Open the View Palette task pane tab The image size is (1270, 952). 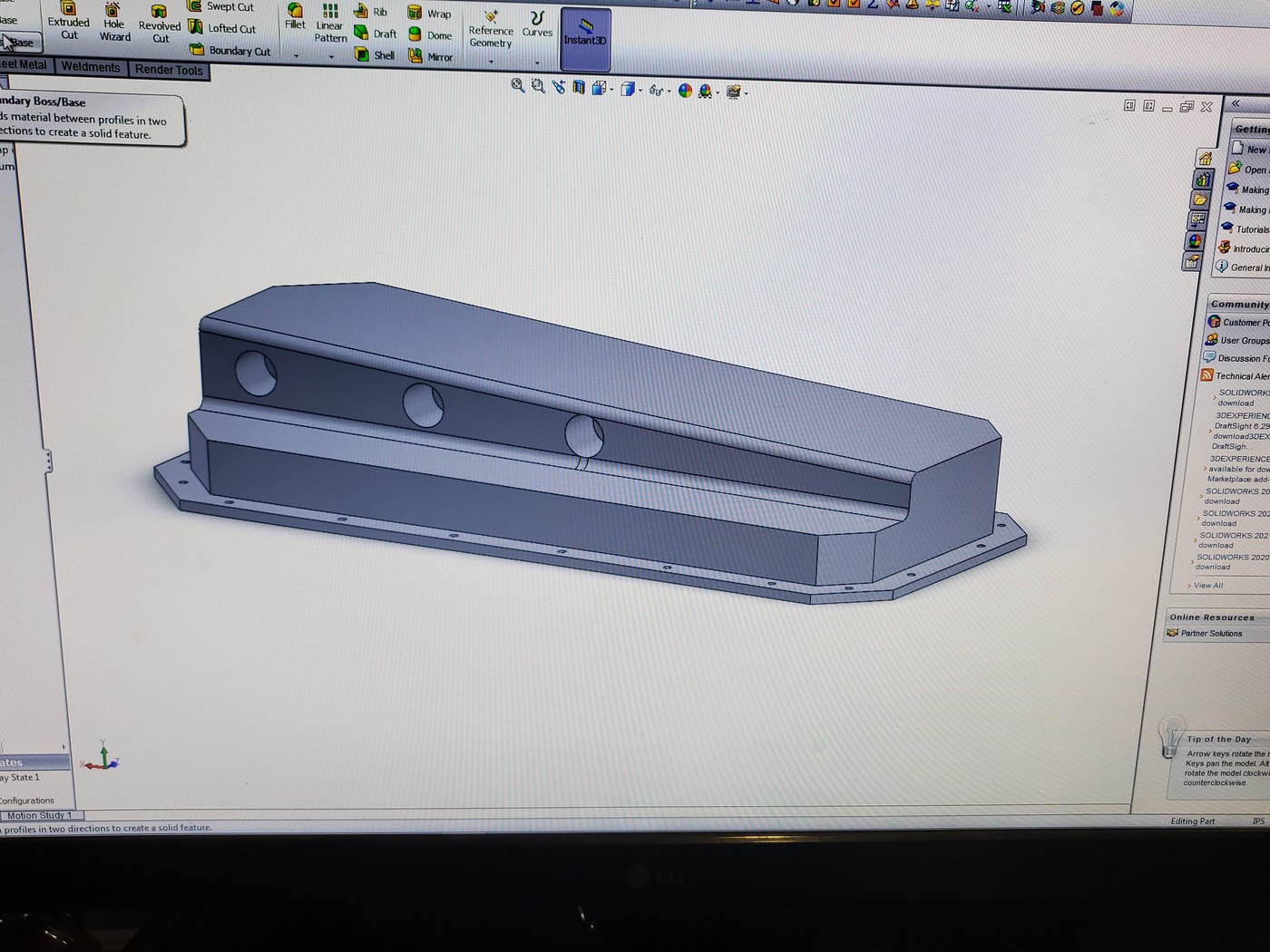[1198, 219]
